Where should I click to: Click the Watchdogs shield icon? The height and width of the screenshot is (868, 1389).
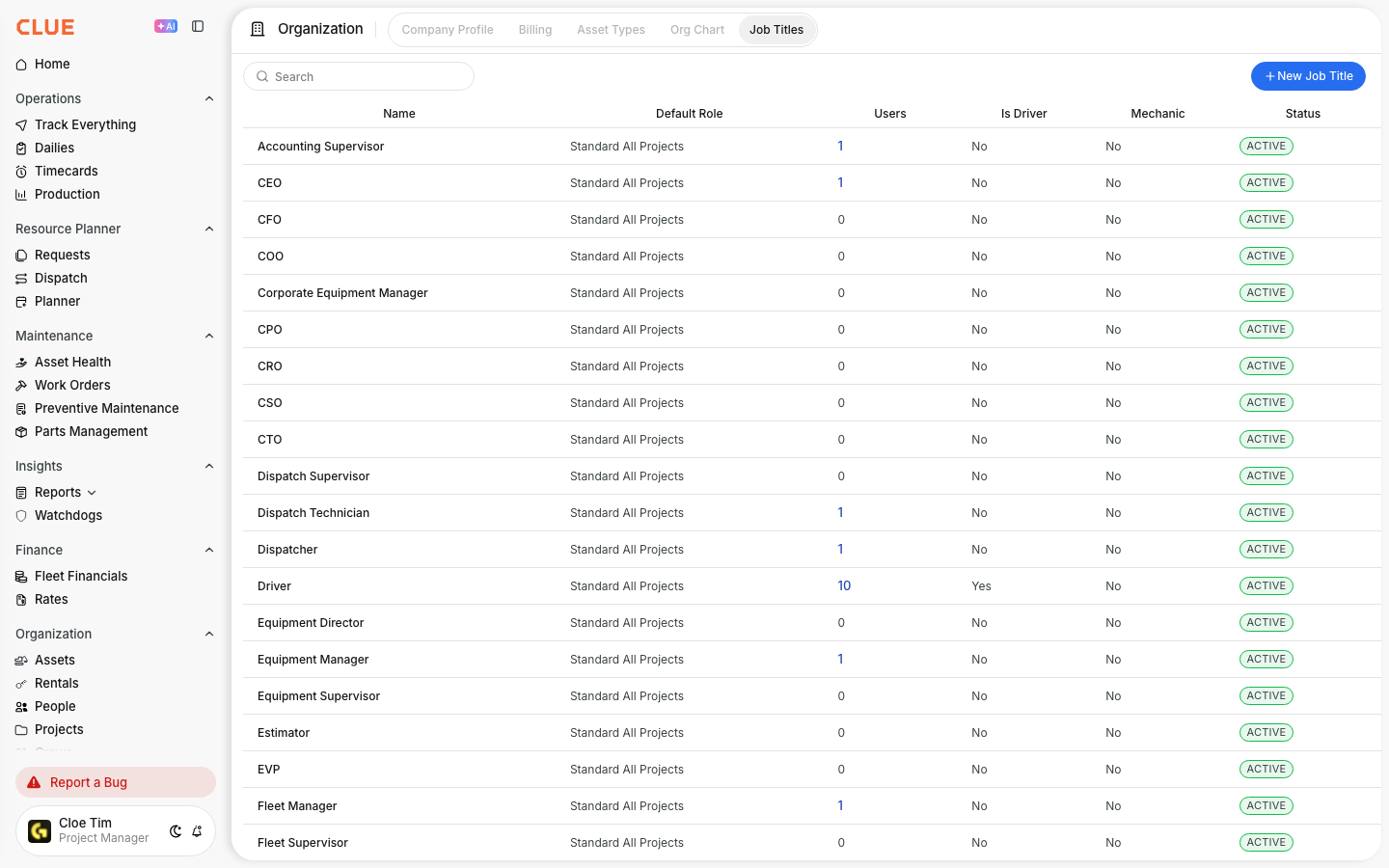21,516
